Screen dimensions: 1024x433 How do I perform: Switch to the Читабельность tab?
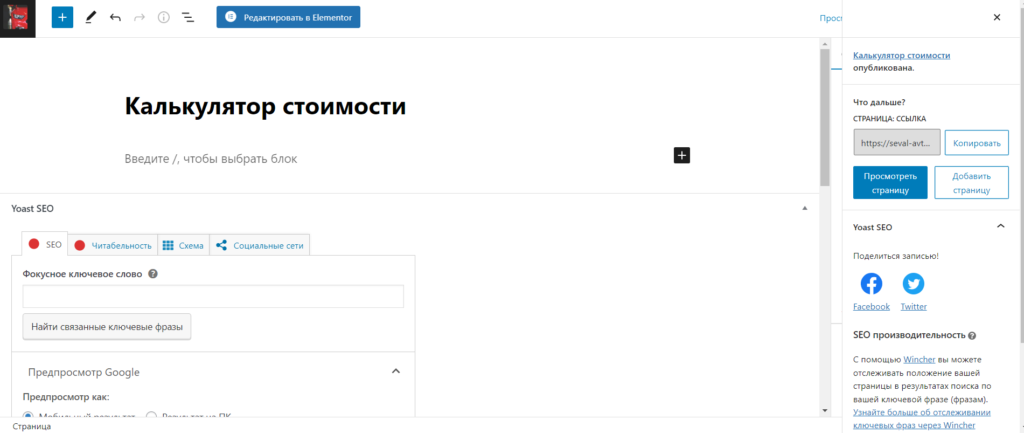[x=113, y=246]
